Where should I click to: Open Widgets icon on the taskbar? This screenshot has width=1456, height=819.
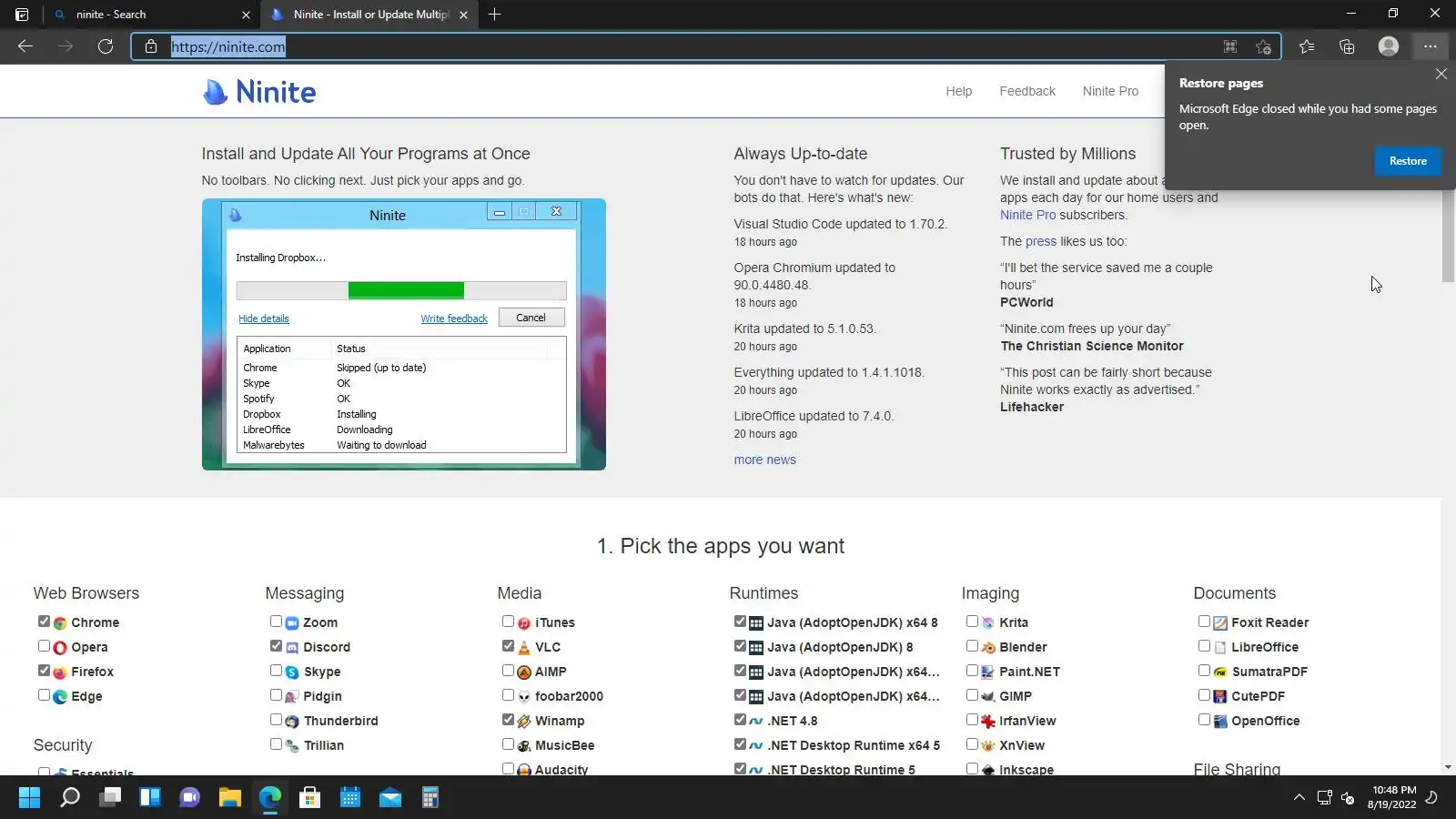click(150, 798)
